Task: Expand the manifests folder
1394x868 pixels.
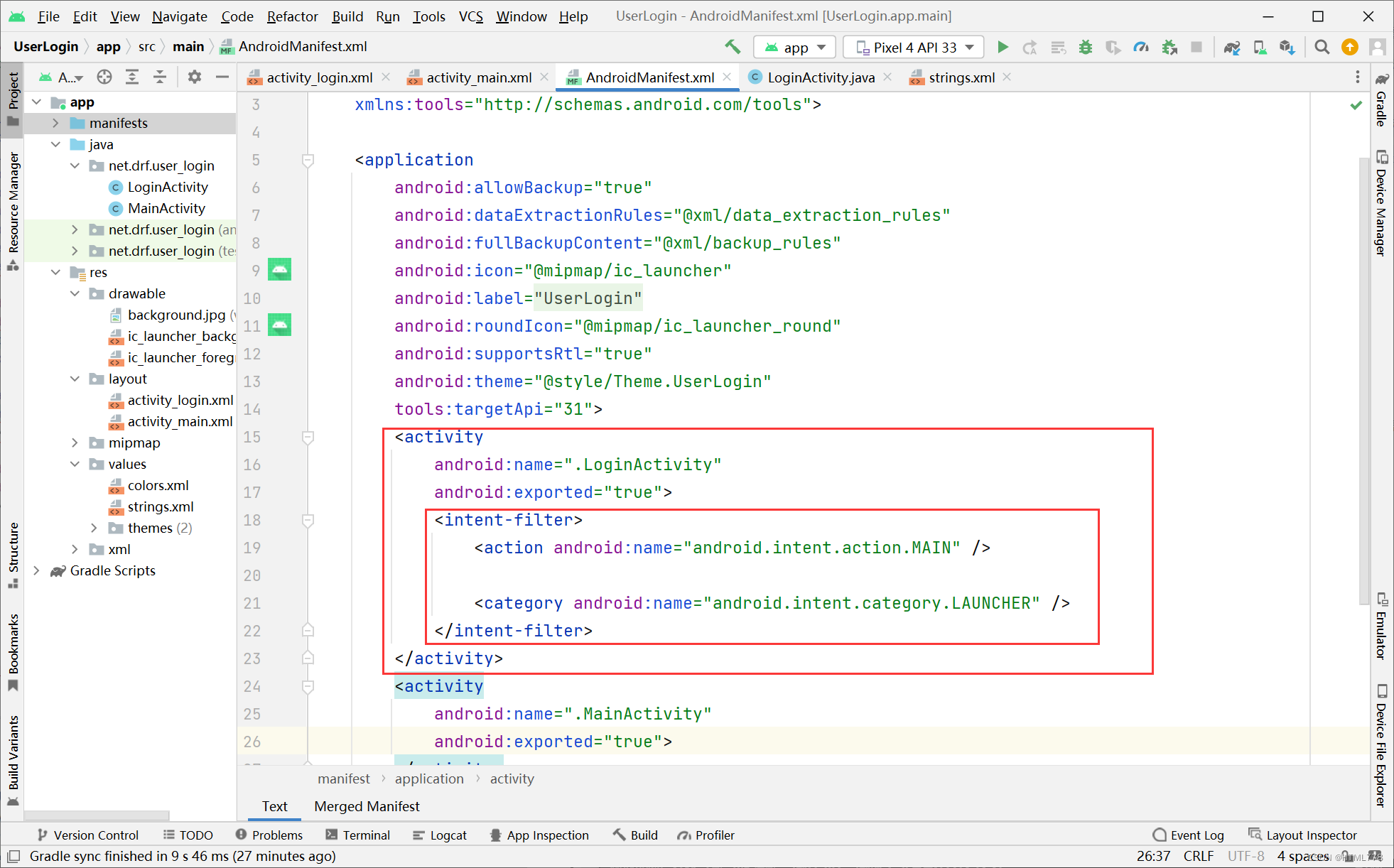Action: [x=55, y=123]
